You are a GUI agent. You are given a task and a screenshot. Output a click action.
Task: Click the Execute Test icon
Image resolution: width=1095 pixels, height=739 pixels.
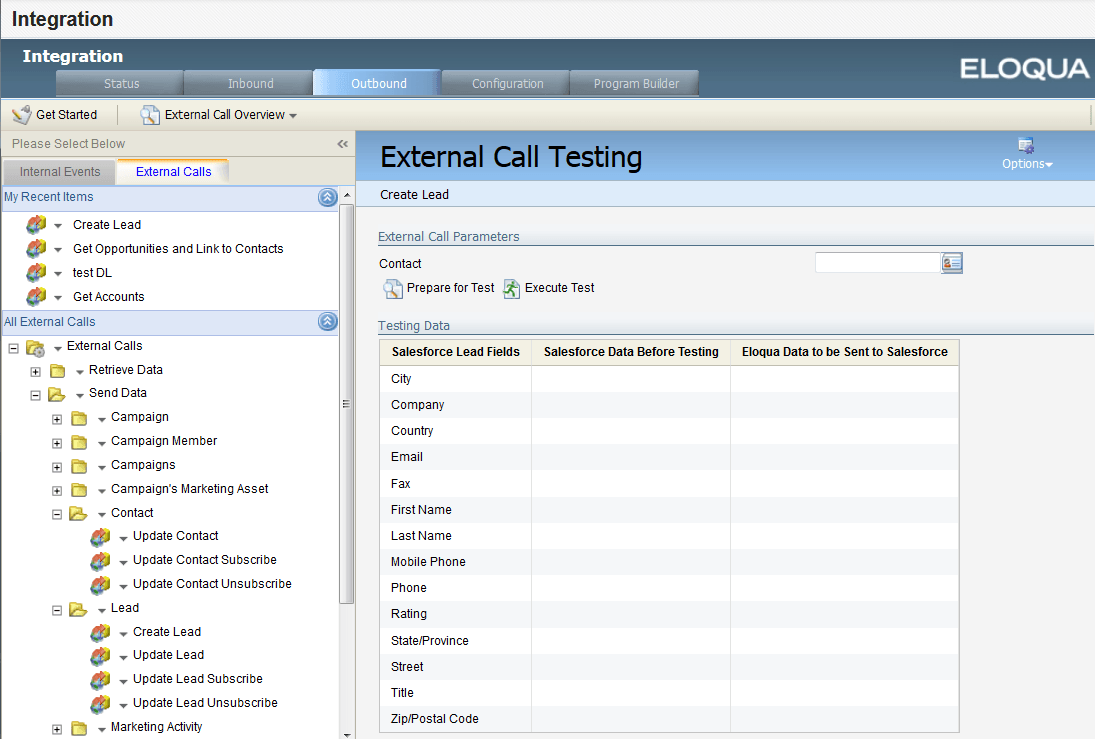512,288
